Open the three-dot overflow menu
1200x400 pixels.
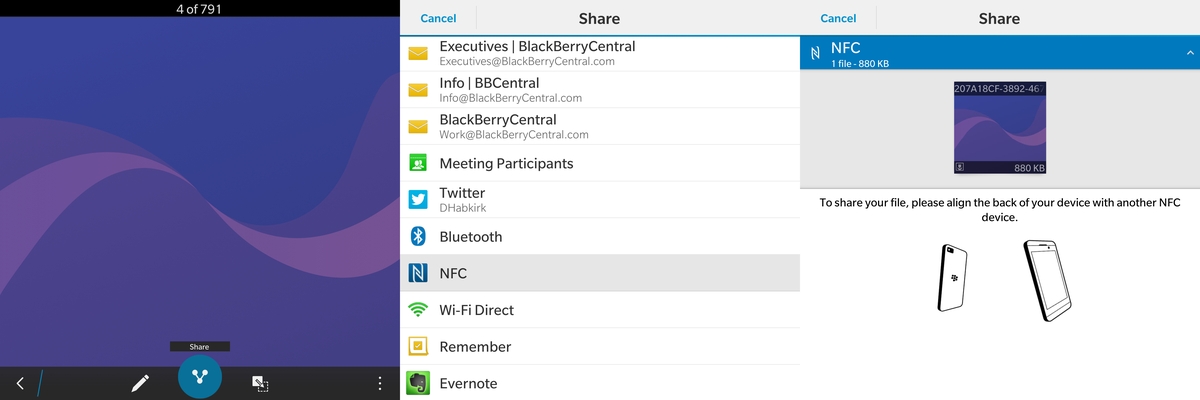379,383
